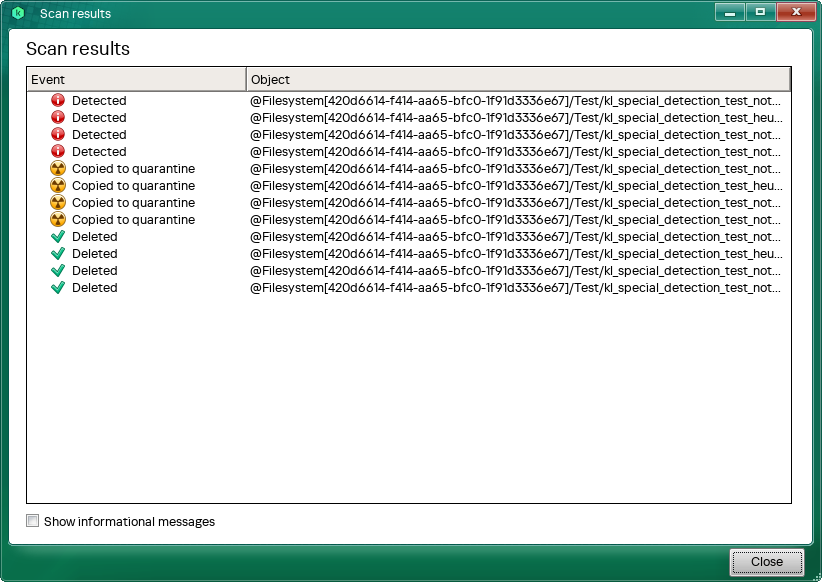Select the third Deleted event label
Viewport: 822px width, 582px height.
94,271
